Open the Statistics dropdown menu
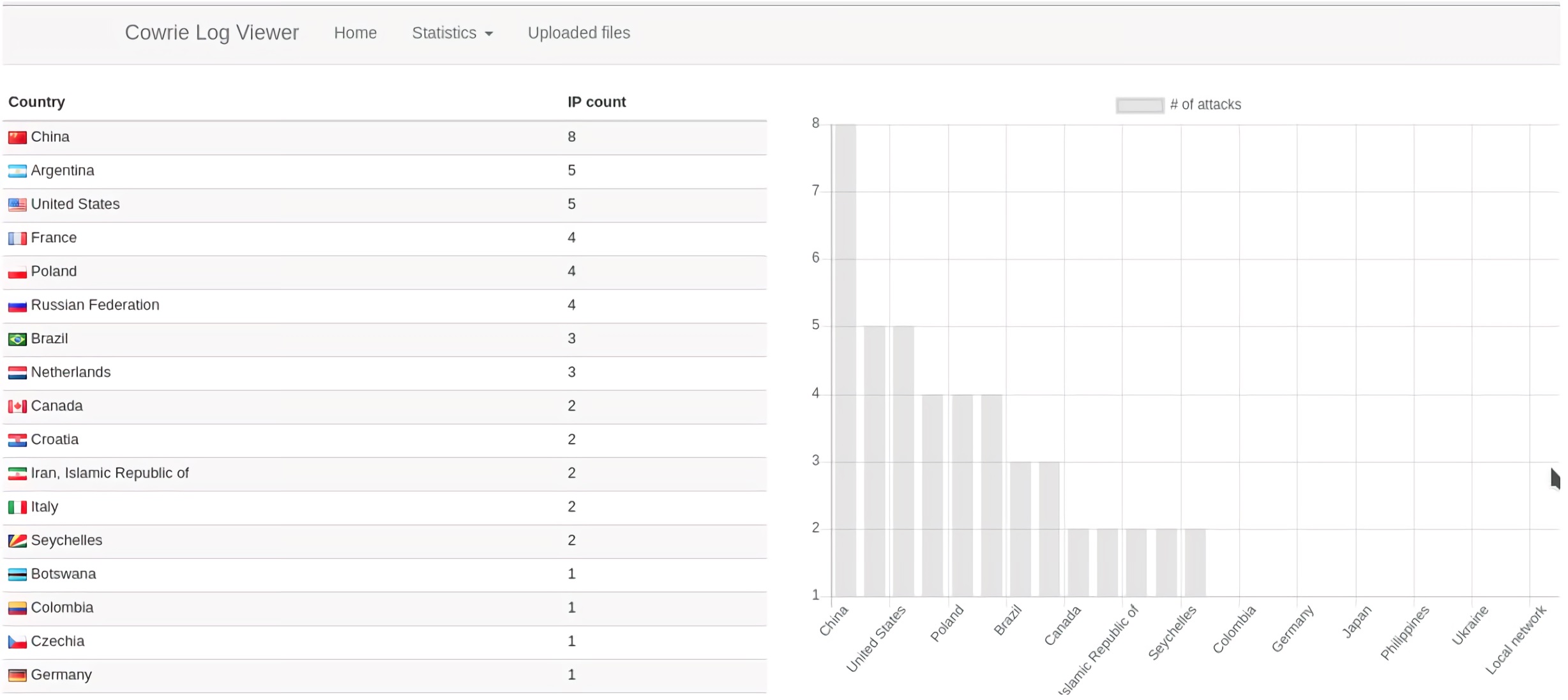 (x=444, y=33)
